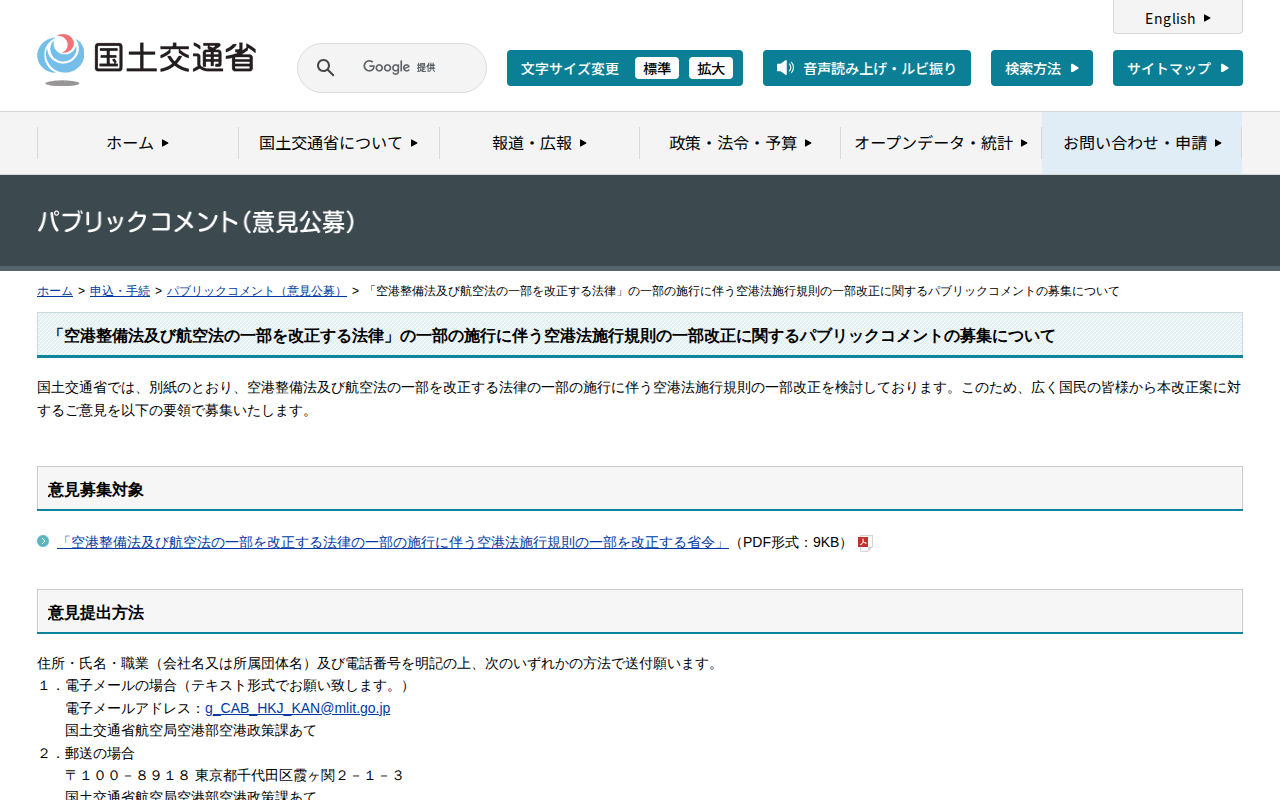Open the お問い合わせ・申請 navigation item
Image resolution: width=1280 pixels, height=800 pixels.
point(1142,143)
